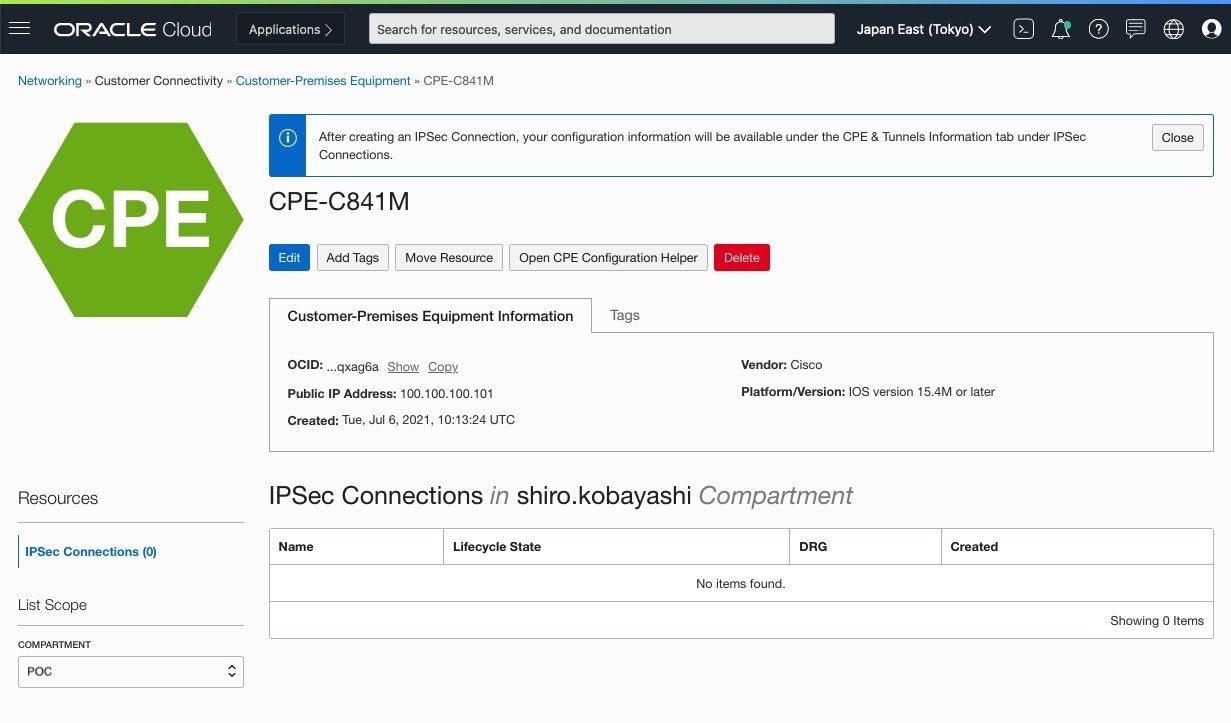Open the POC compartment dropdown
Screen dimensions: 1231x723
click(131, 671)
